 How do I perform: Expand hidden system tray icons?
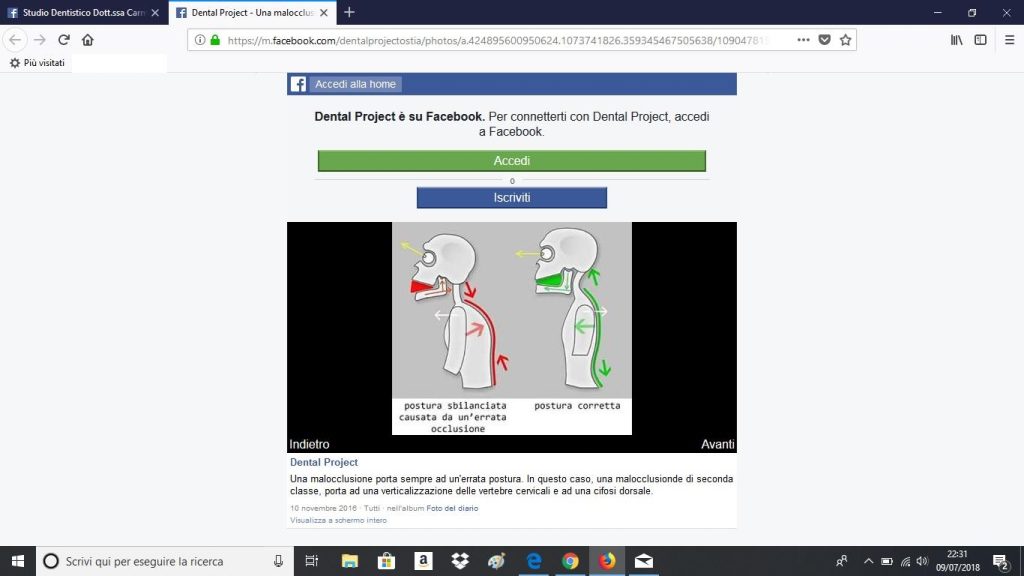click(x=868, y=561)
